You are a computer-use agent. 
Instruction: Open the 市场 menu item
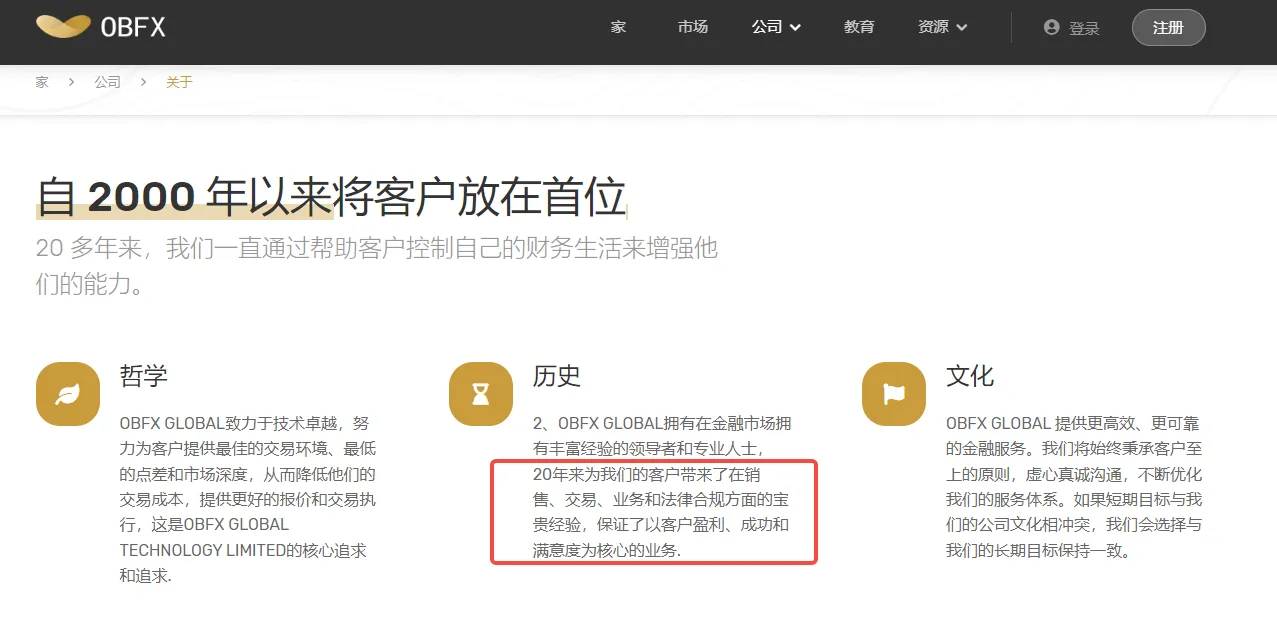coord(692,27)
